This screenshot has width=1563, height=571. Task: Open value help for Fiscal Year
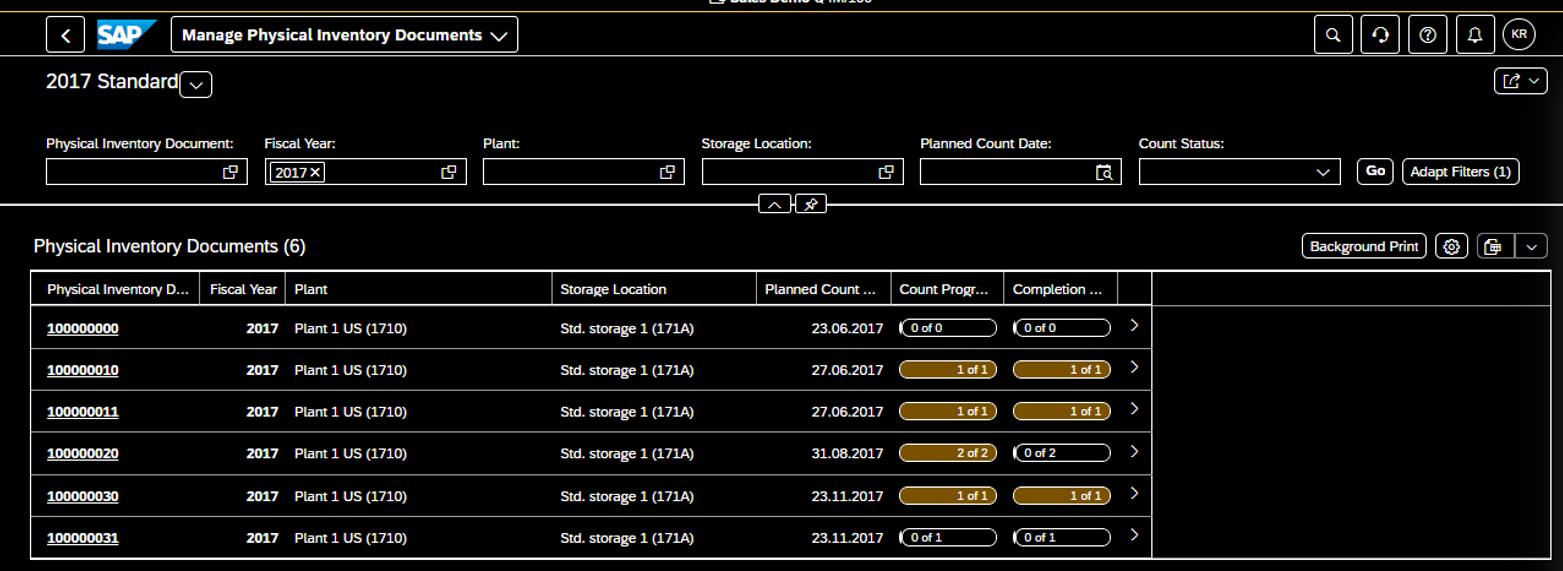(x=449, y=172)
